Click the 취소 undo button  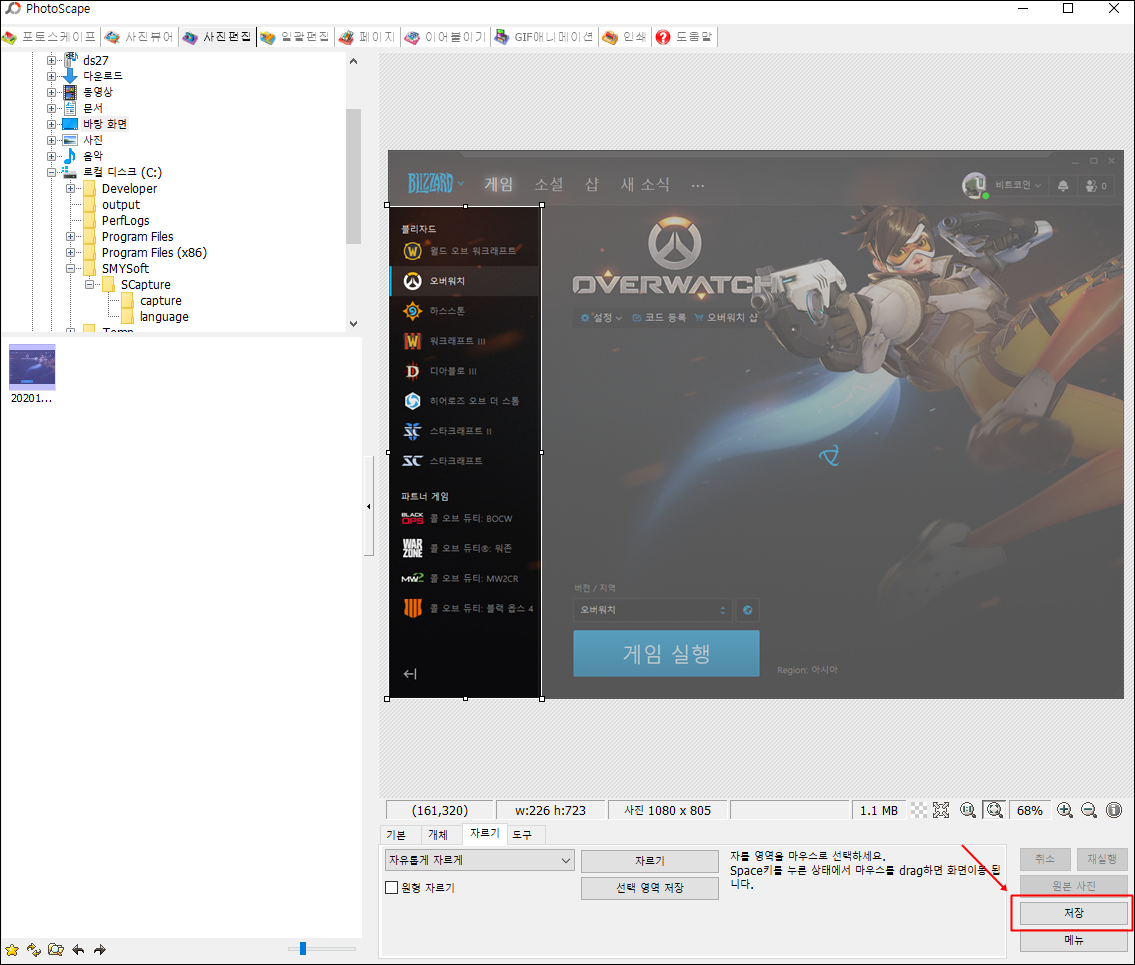click(x=1045, y=859)
